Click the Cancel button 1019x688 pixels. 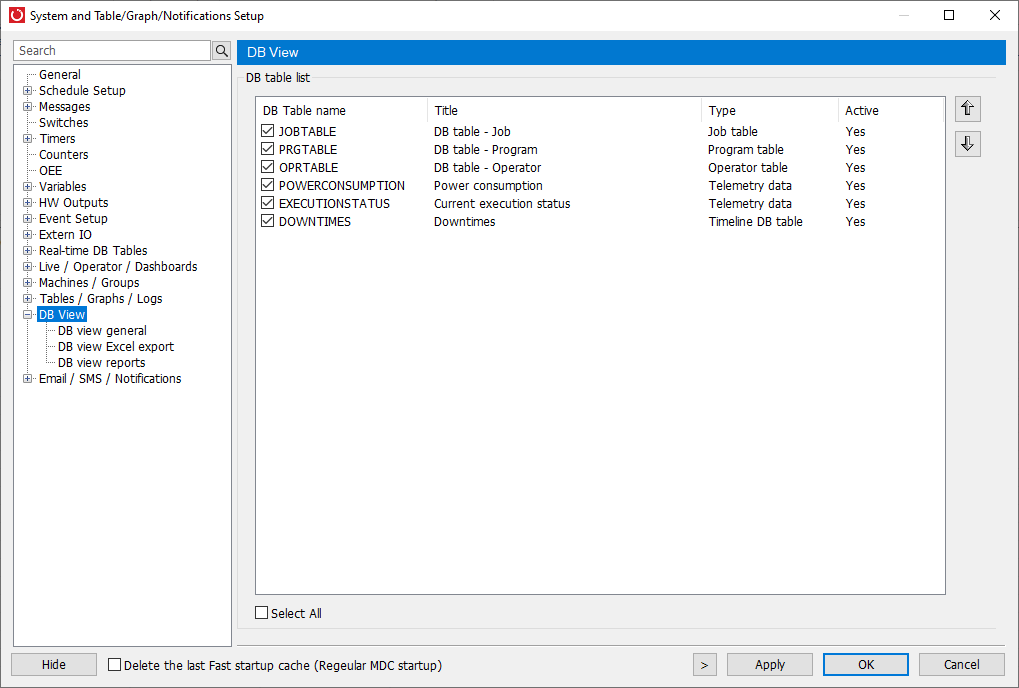962,665
